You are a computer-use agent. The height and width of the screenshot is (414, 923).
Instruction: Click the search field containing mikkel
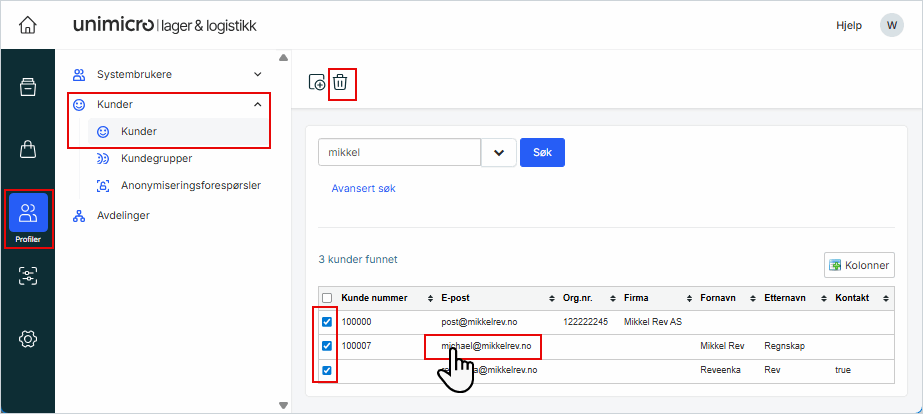click(398, 153)
